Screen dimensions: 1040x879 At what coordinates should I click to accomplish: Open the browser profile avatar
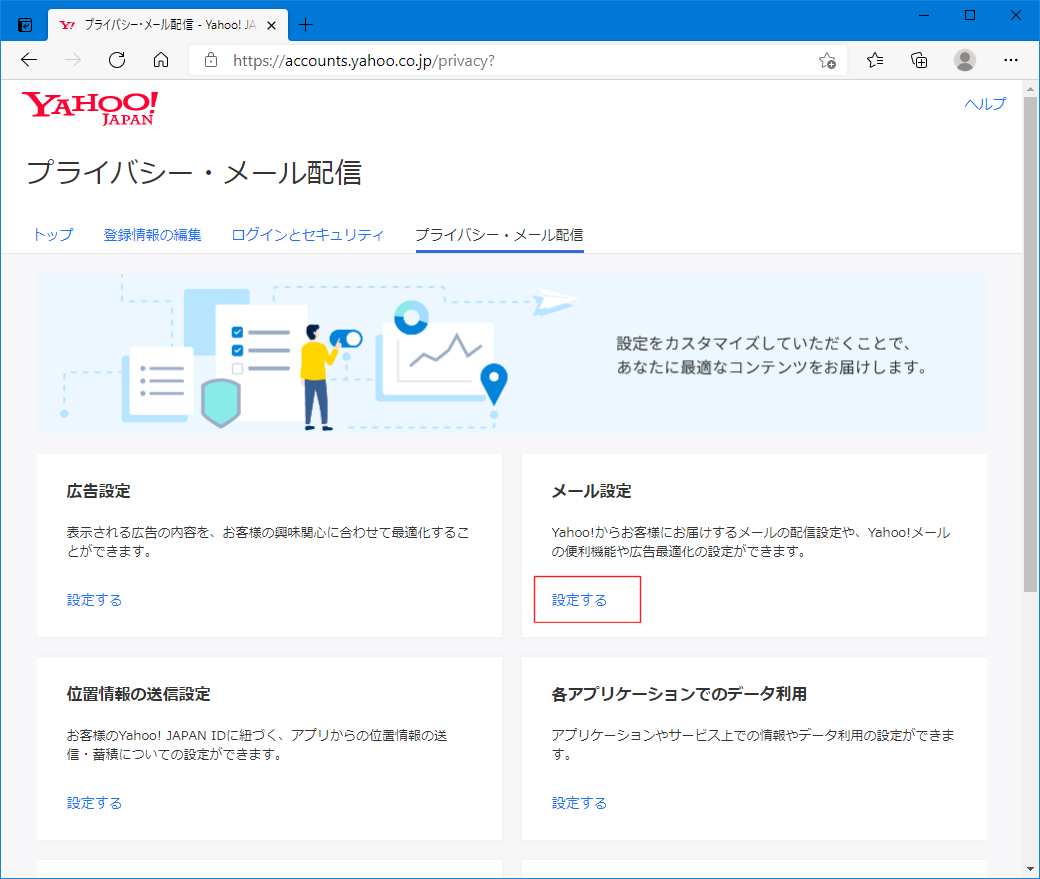click(x=965, y=60)
